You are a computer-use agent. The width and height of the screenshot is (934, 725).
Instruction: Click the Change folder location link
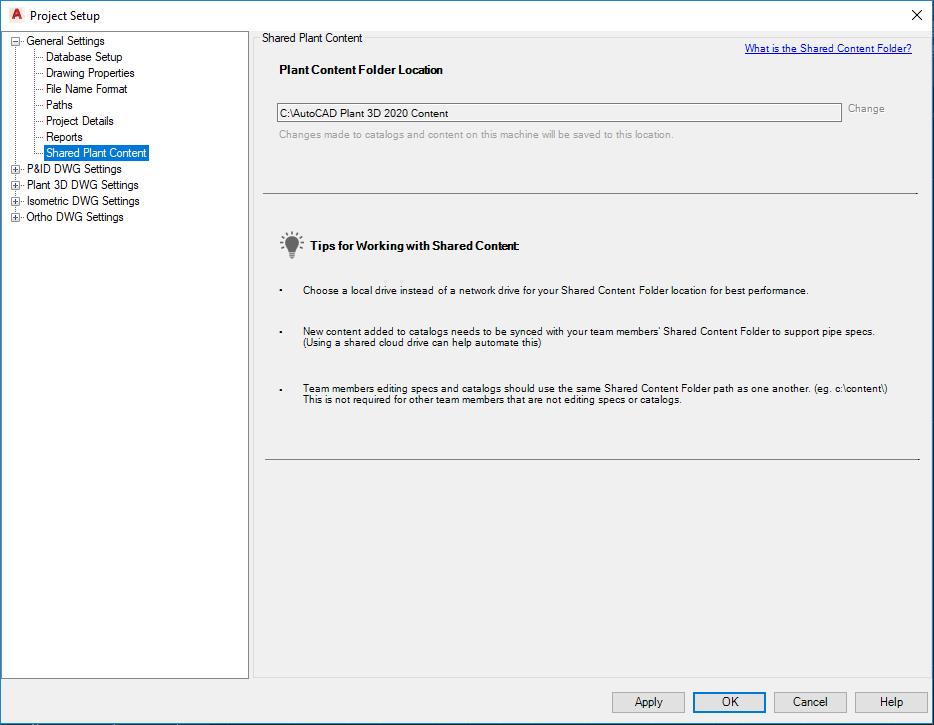(x=866, y=109)
